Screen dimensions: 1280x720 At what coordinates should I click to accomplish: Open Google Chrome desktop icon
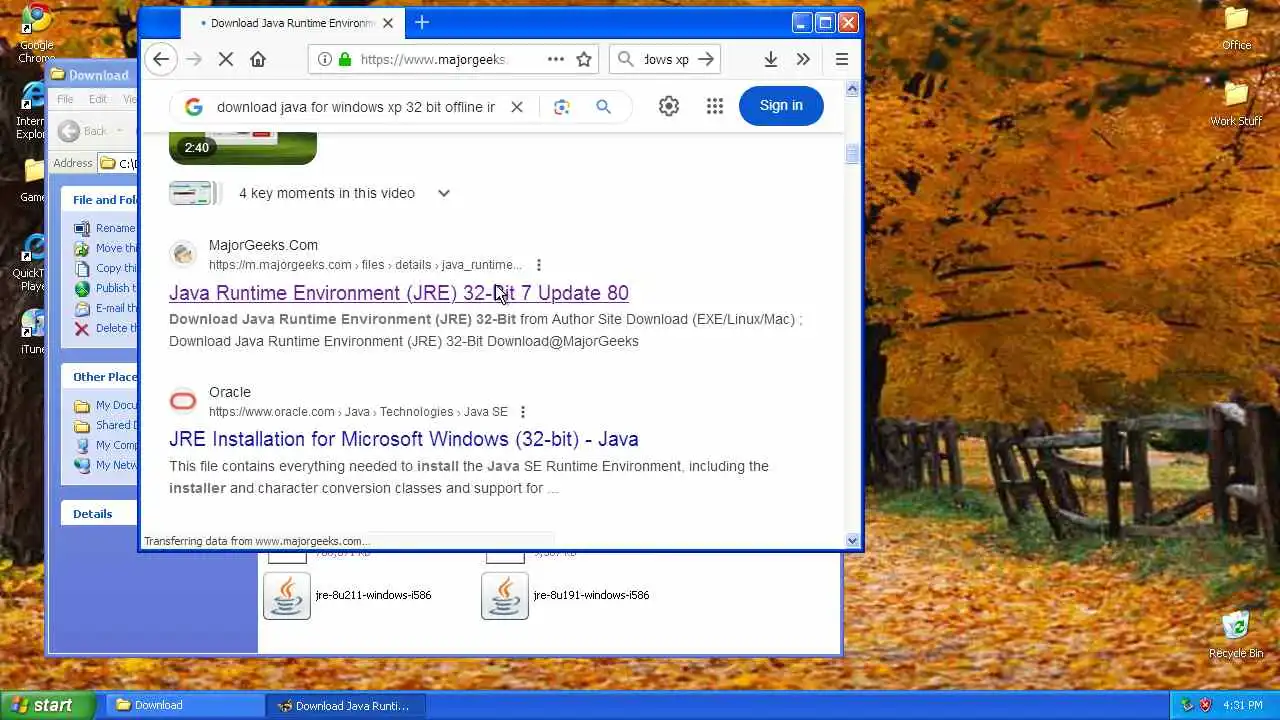(36, 32)
